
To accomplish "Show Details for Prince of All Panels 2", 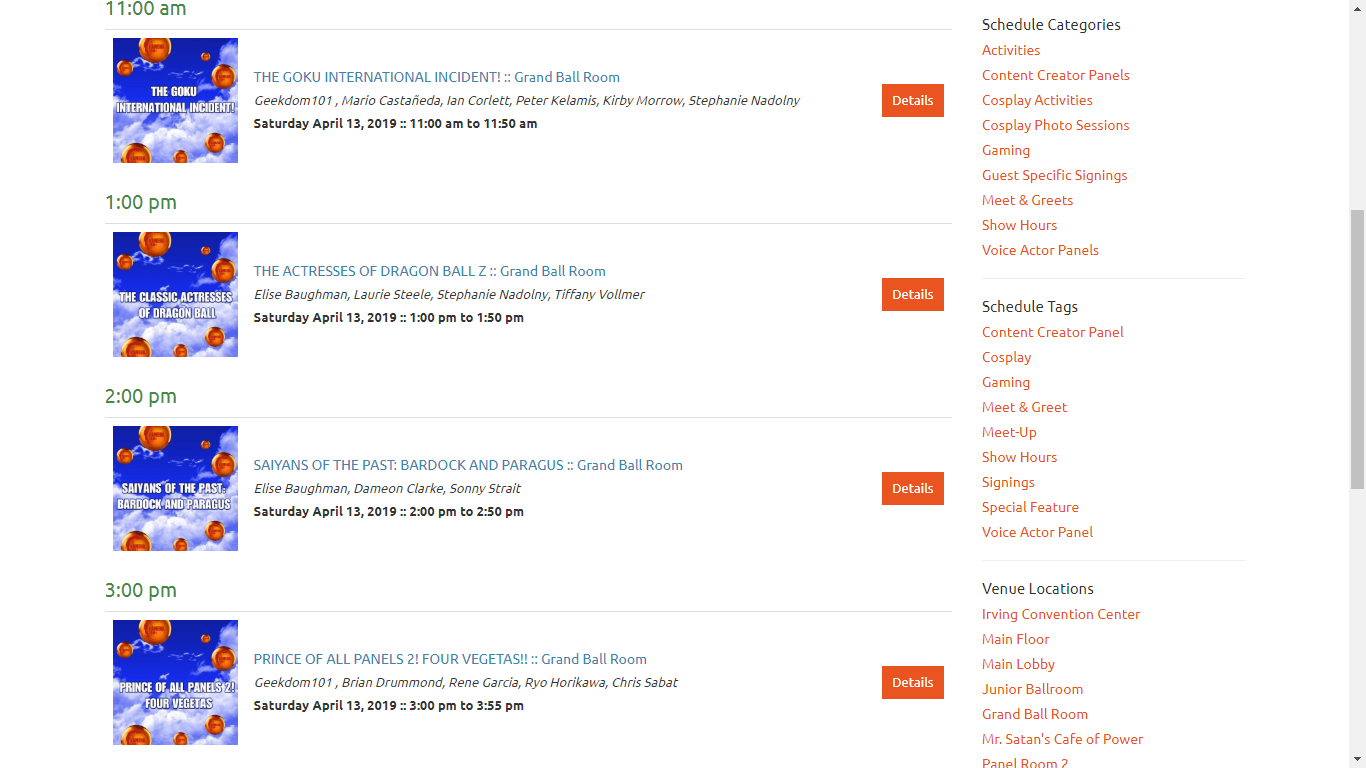I will pos(912,682).
